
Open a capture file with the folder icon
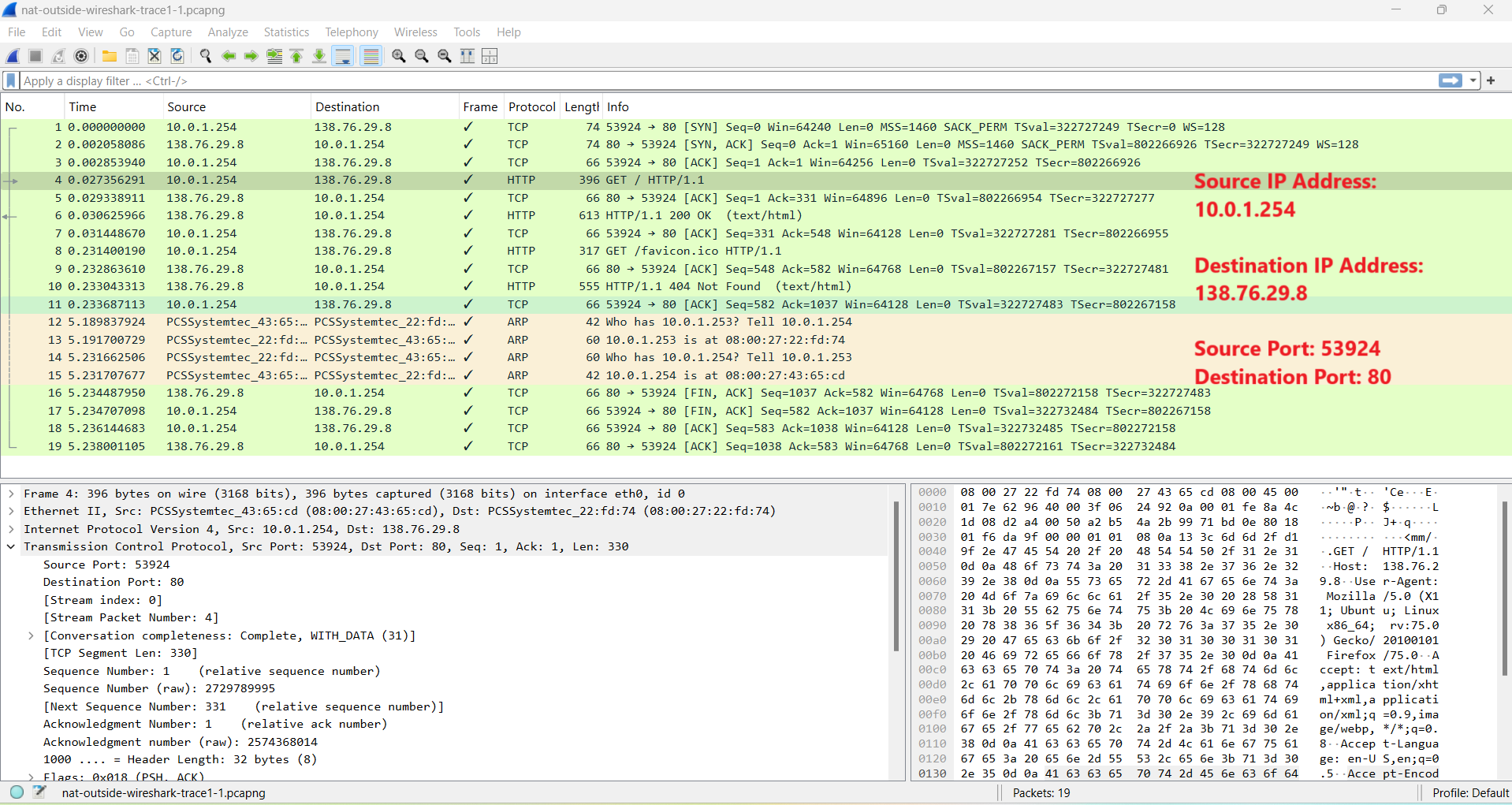[x=110, y=56]
